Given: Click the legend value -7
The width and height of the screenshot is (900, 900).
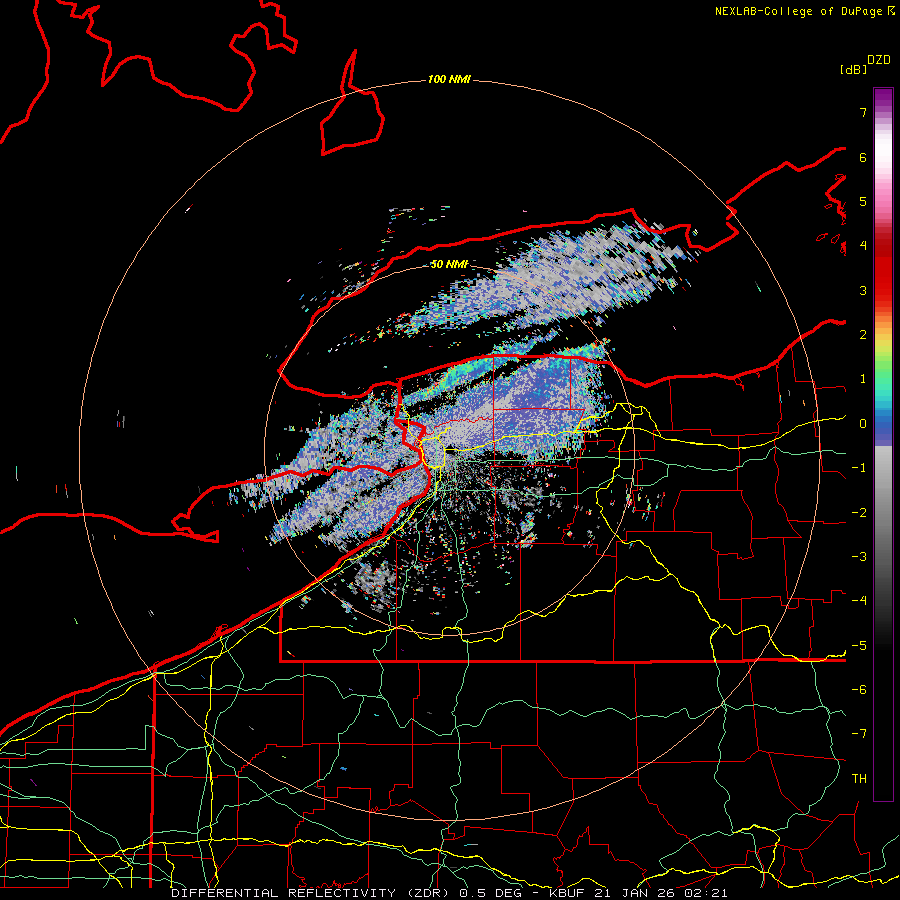Looking at the screenshot, I should (859, 734).
